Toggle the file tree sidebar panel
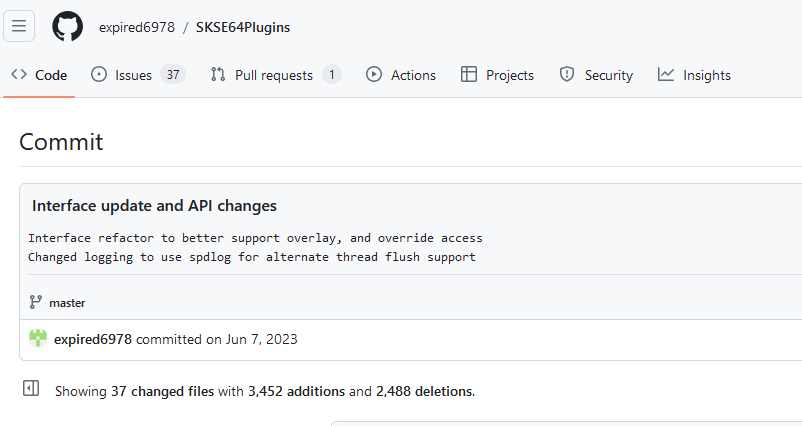Screen dimensions: 802x426 coord(31,390)
